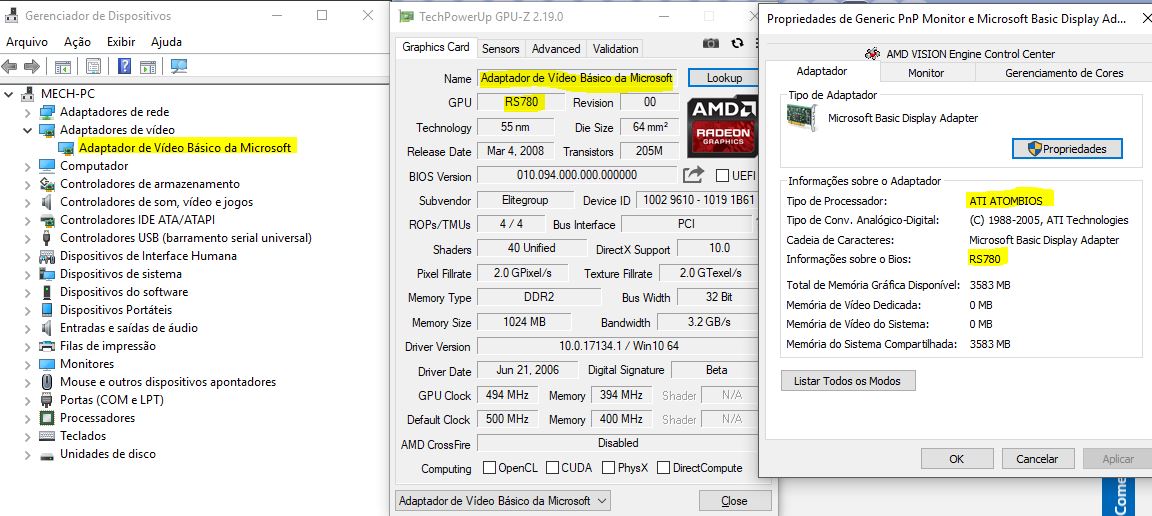Expand the Portas (COM e LPT) node
This screenshot has height=516, width=1152.
click(x=28, y=400)
